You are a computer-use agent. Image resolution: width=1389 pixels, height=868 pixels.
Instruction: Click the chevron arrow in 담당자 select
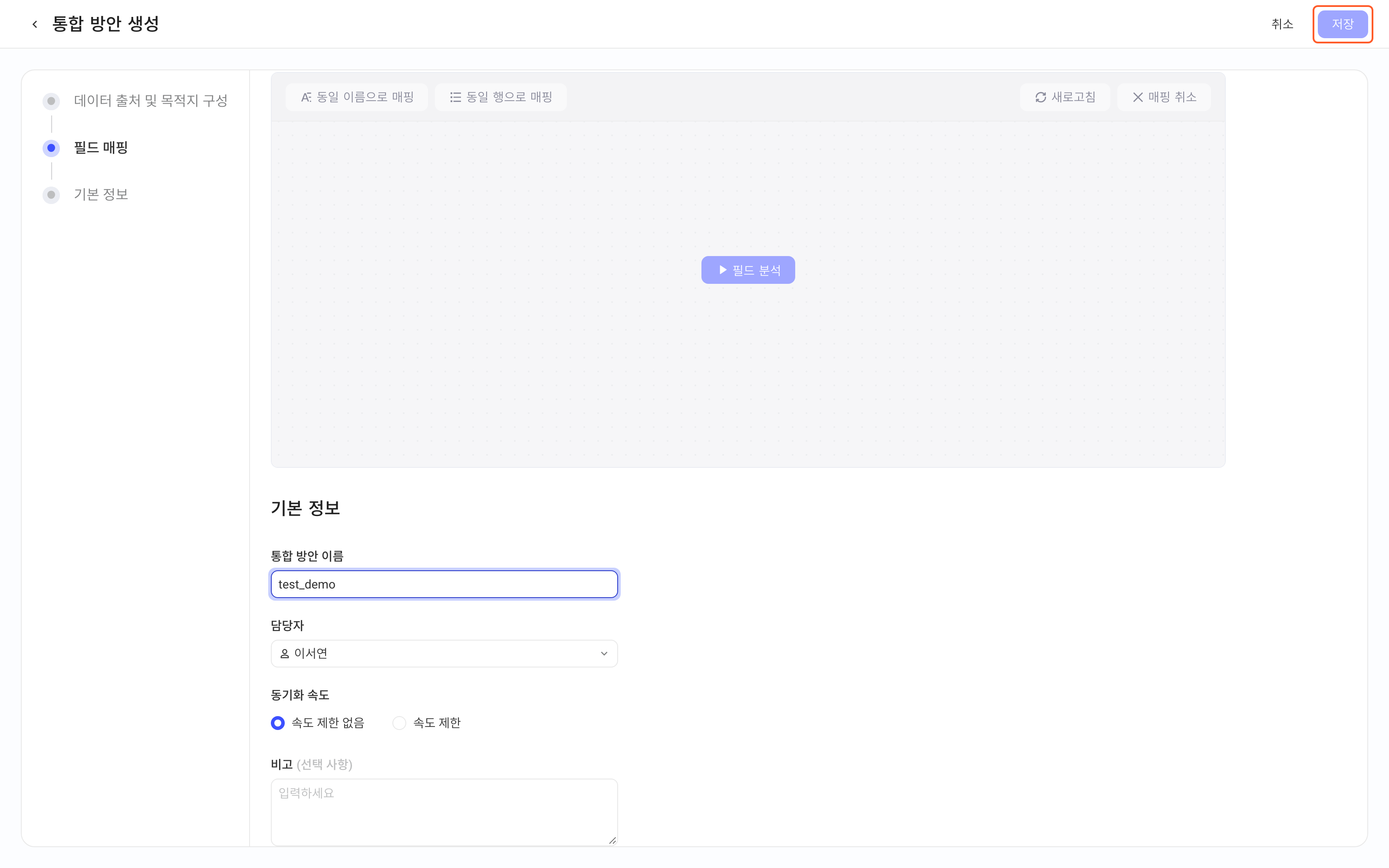coord(604,653)
